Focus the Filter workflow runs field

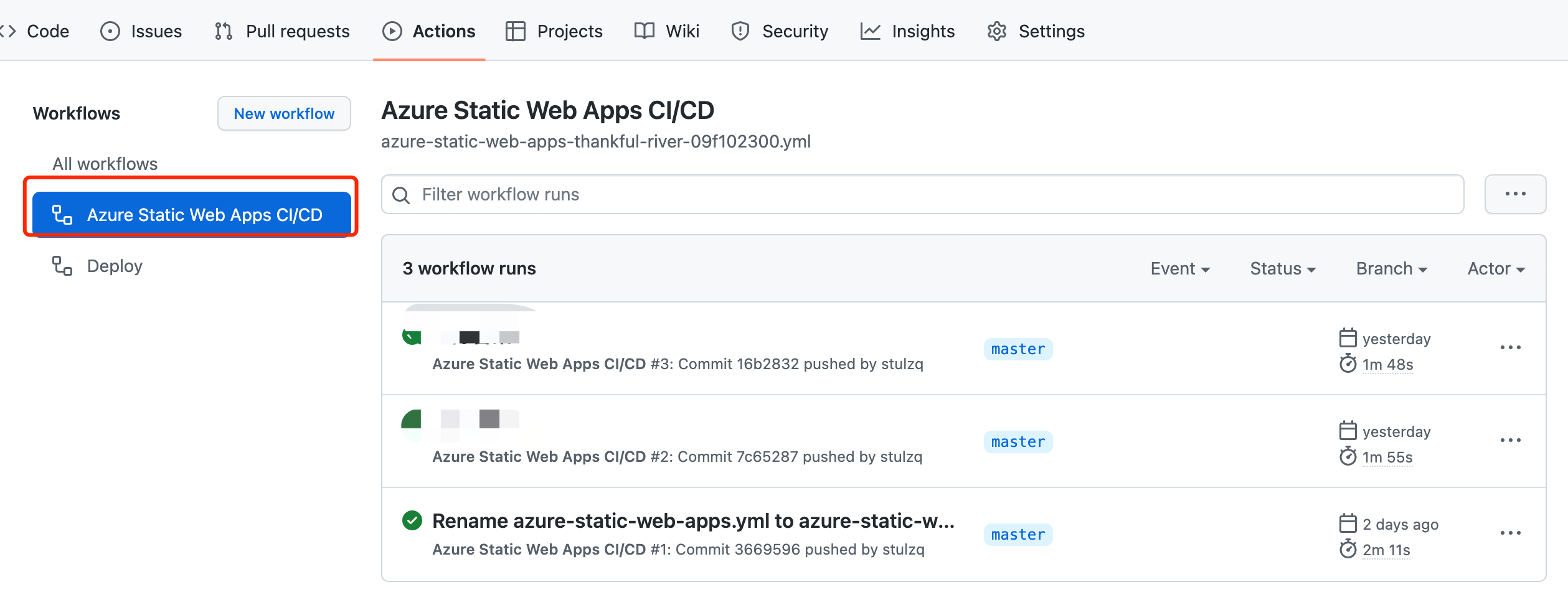point(922,194)
